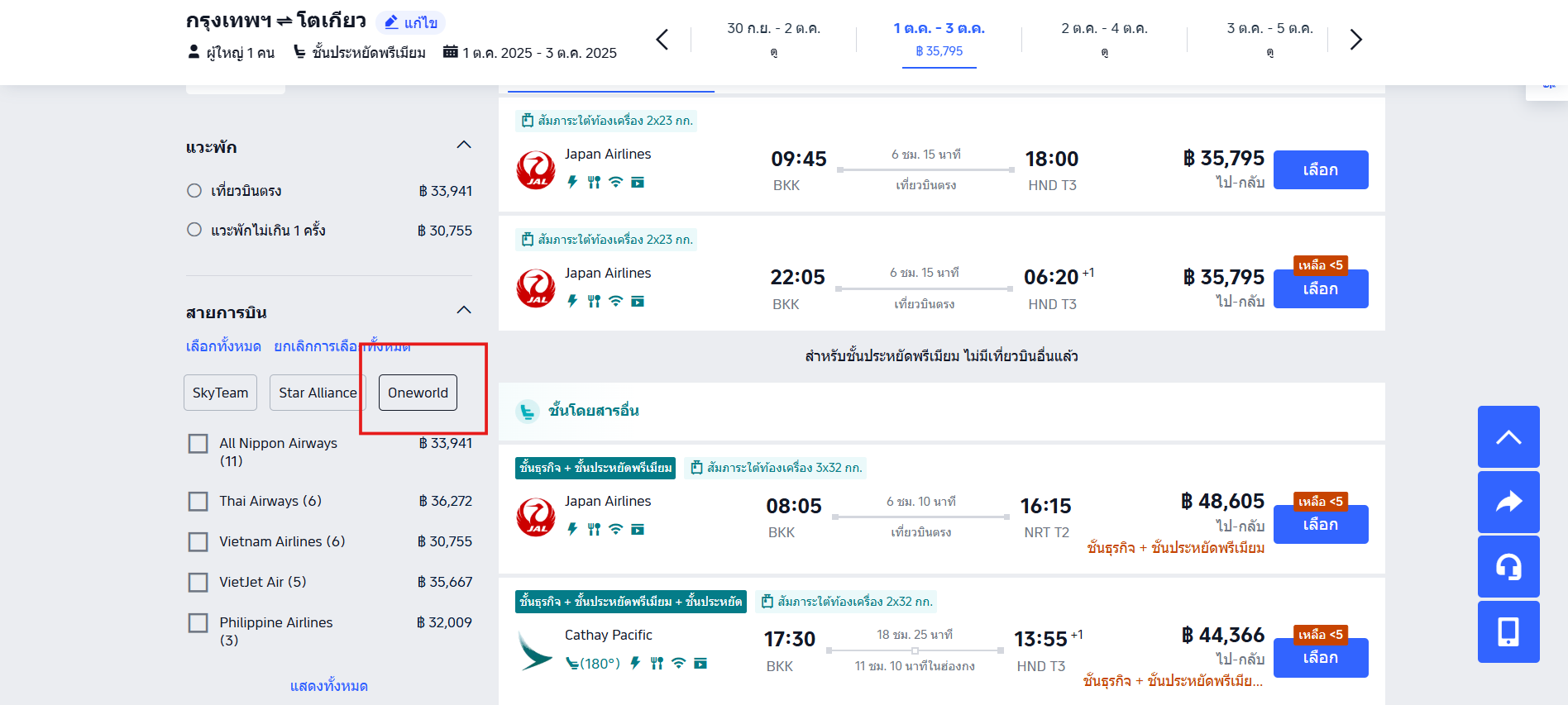The image size is (1568, 705).
Task: Click the edit pencil search button
Action: coord(411,22)
